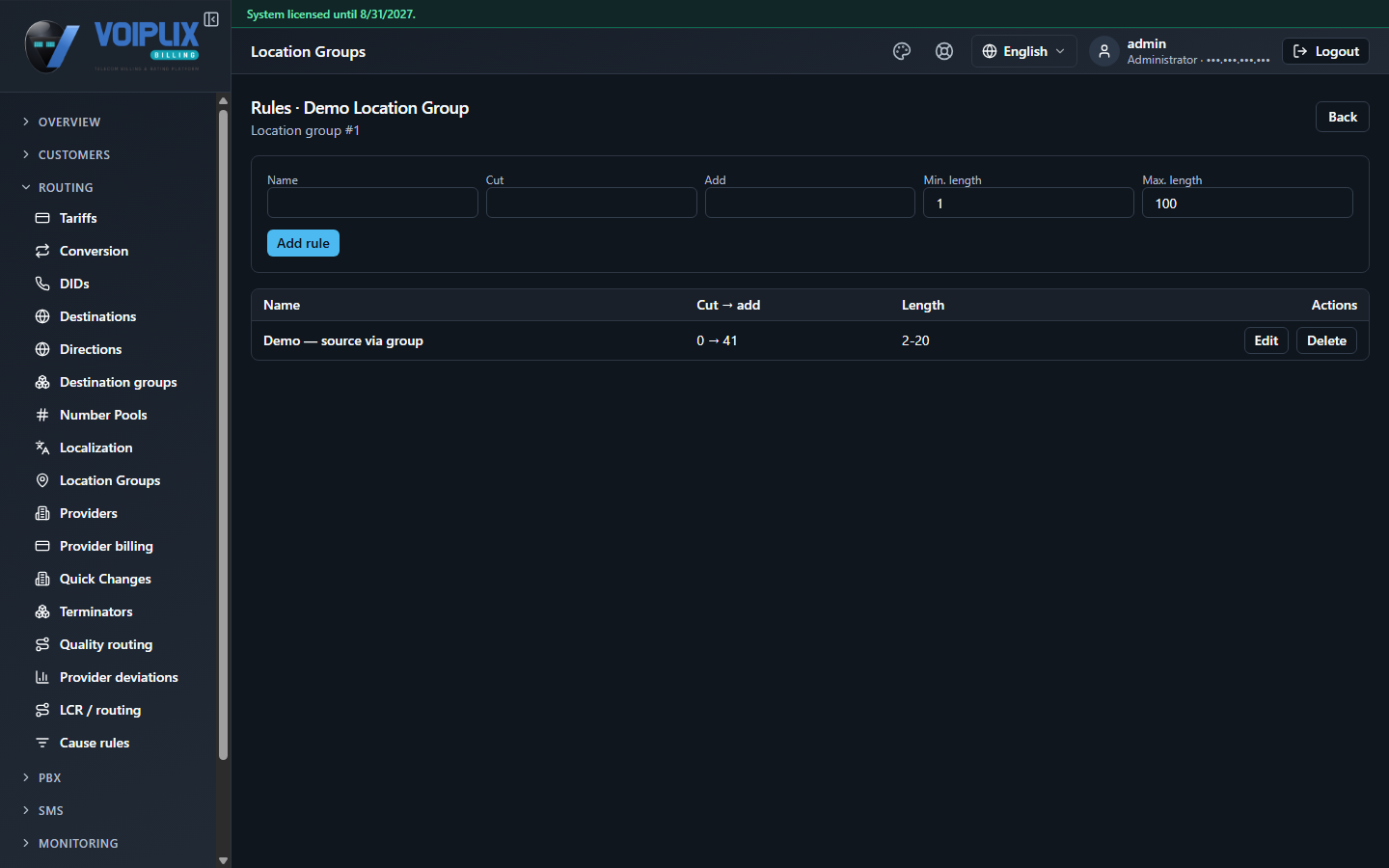Viewport: 1389px width, 868px height.
Task: Click the Destinations globe icon
Action: pyautogui.click(x=42, y=316)
